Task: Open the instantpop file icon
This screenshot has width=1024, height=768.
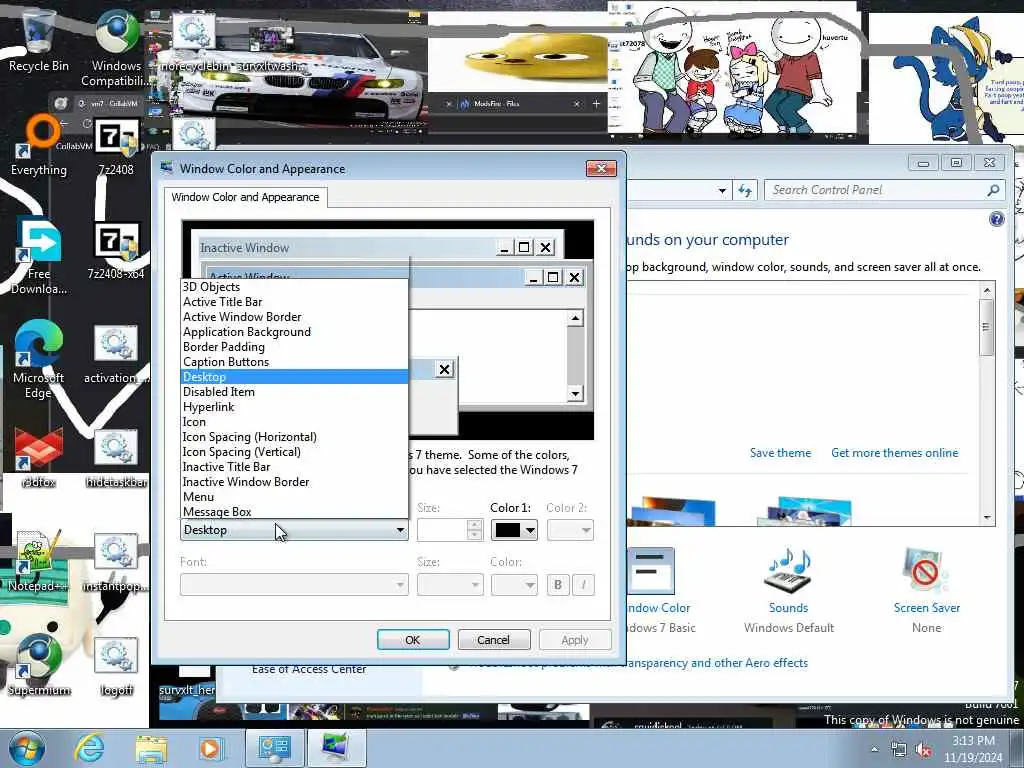Action: (116, 563)
